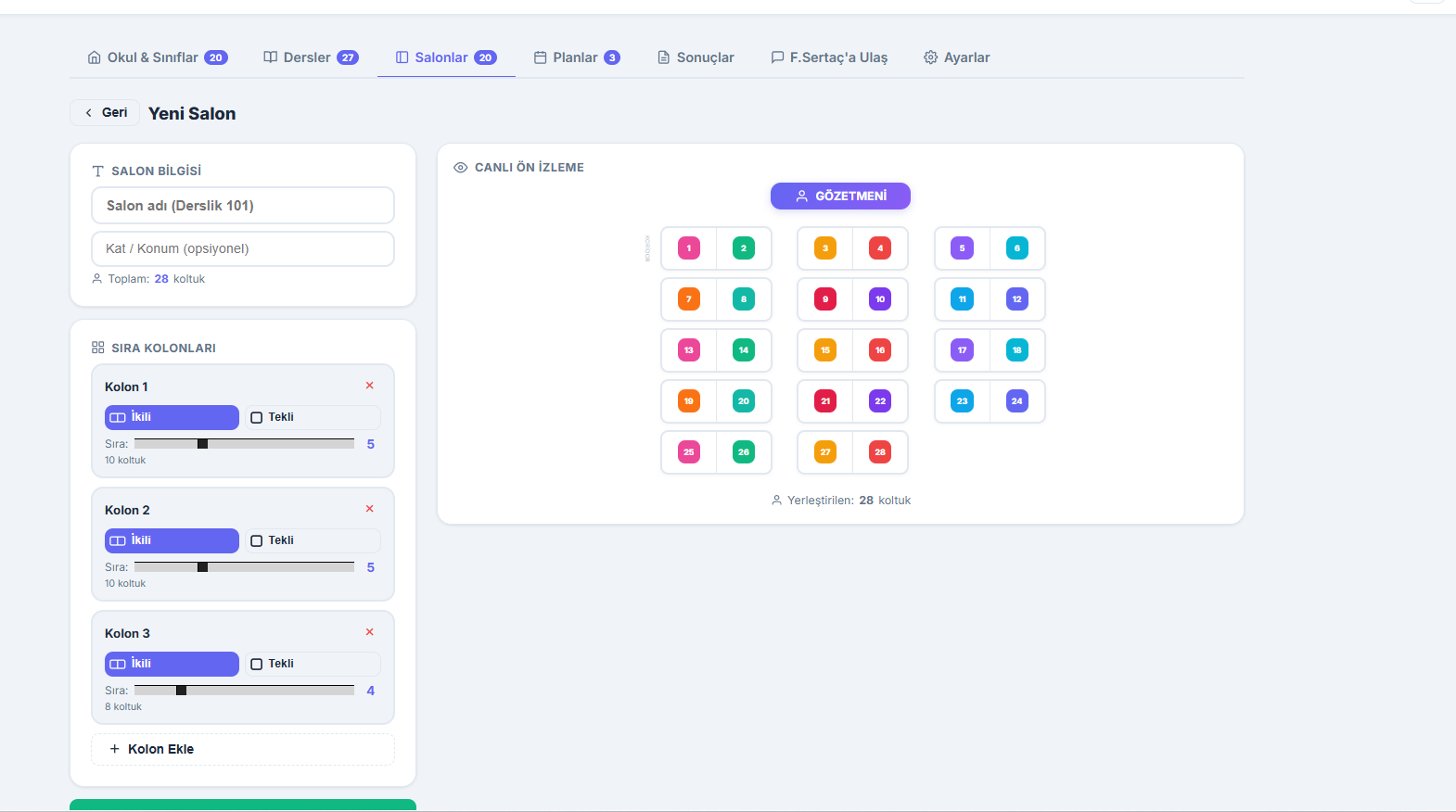Click seat 16 in the middle column

pyautogui.click(x=879, y=350)
